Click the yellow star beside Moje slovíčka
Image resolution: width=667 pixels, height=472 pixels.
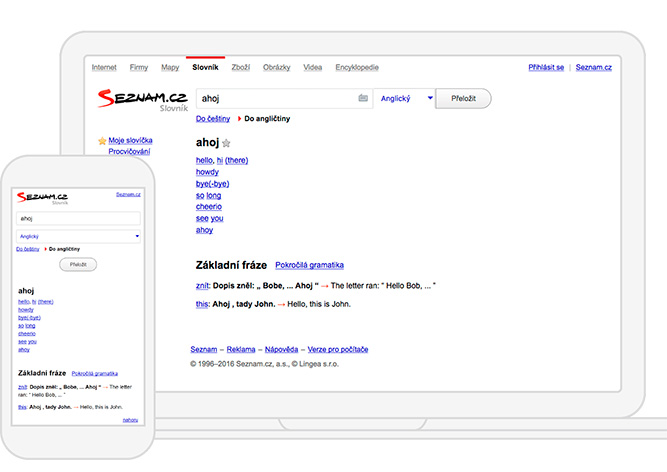pyautogui.click(x=102, y=141)
